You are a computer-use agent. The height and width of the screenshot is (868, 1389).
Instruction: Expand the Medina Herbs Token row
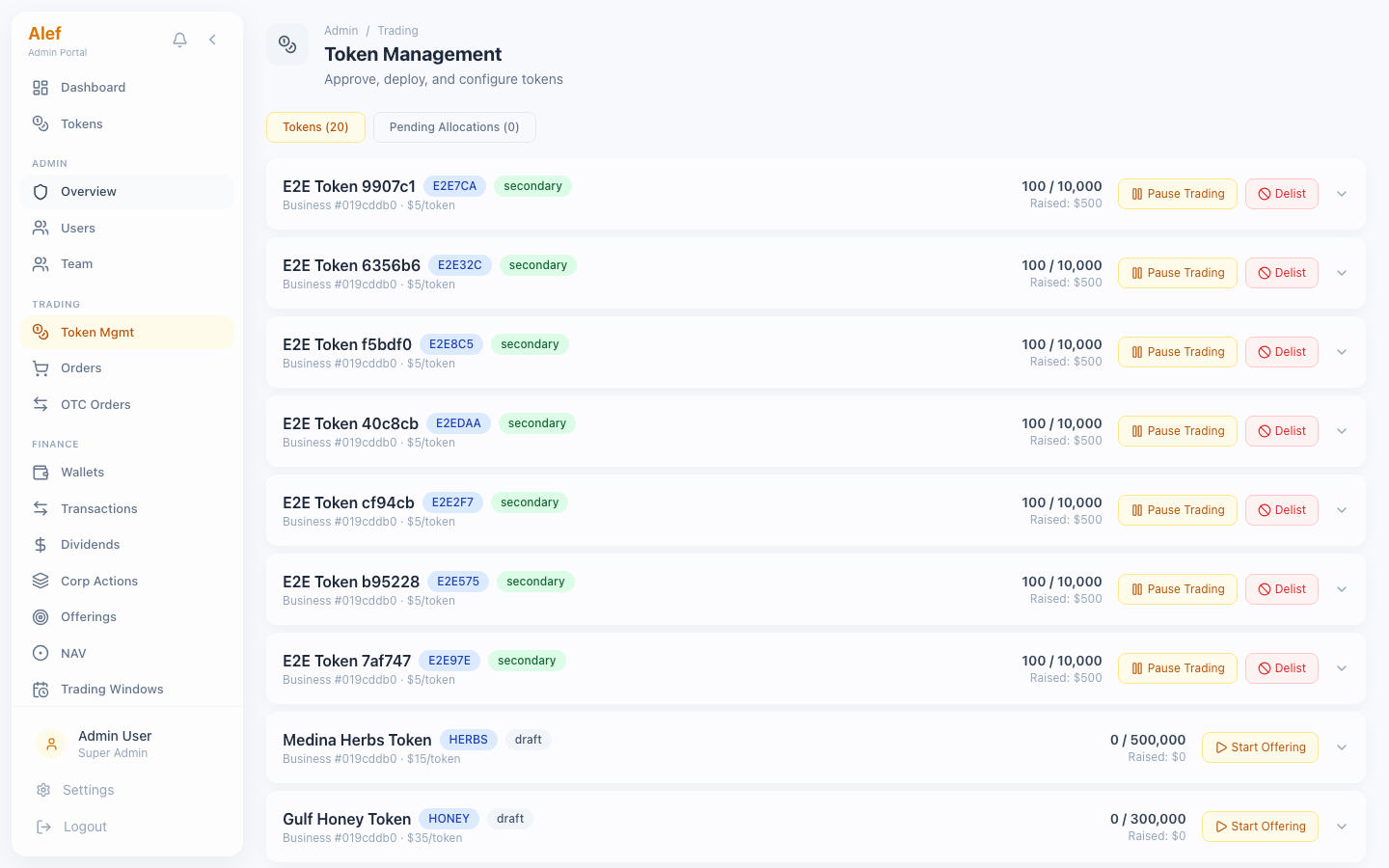(x=1342, y=746)
